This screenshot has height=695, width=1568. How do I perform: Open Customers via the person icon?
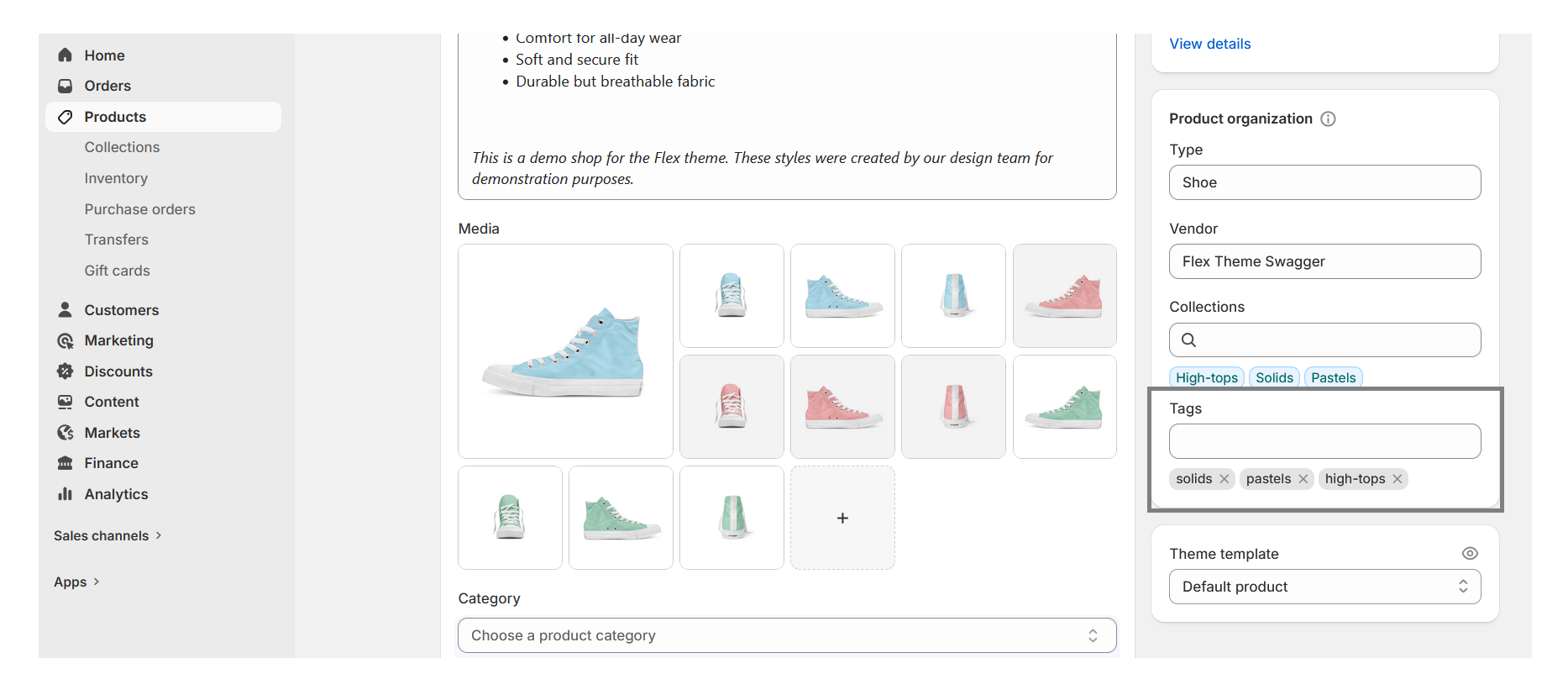[x=65, y=309]
